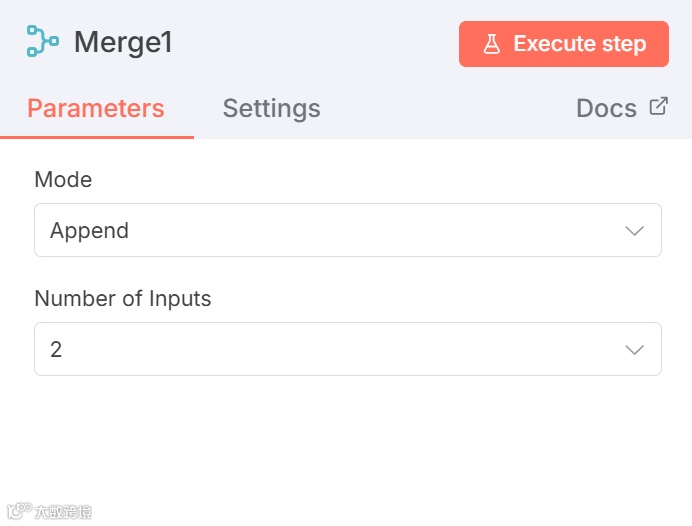Viewport: 692px width, 526px height.
Task: Expand the Mode dropdown chevron arrow
Action: pyautogui.click(x=634, y=231)
